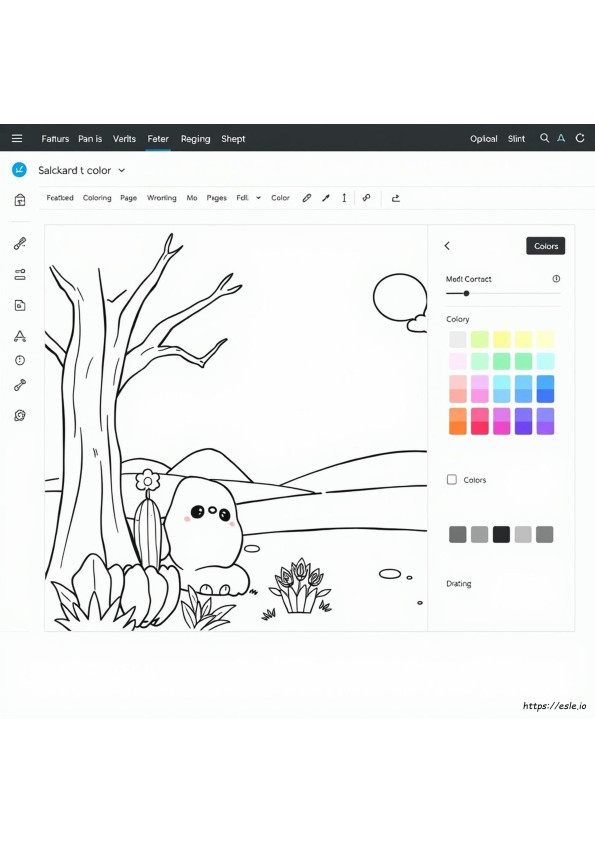Pick the light gray swatch in first row

click(458, 339)
